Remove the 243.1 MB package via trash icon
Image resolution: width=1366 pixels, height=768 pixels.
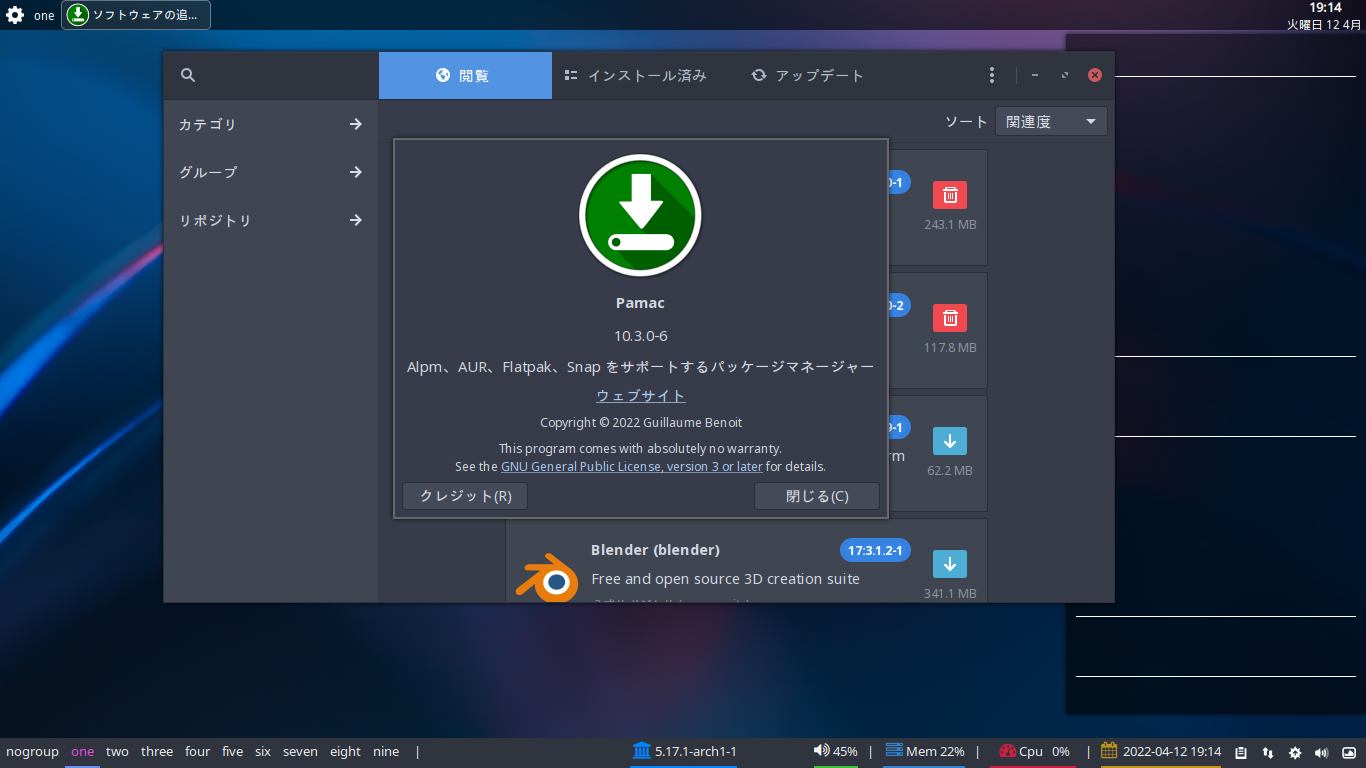coord(950,195)
